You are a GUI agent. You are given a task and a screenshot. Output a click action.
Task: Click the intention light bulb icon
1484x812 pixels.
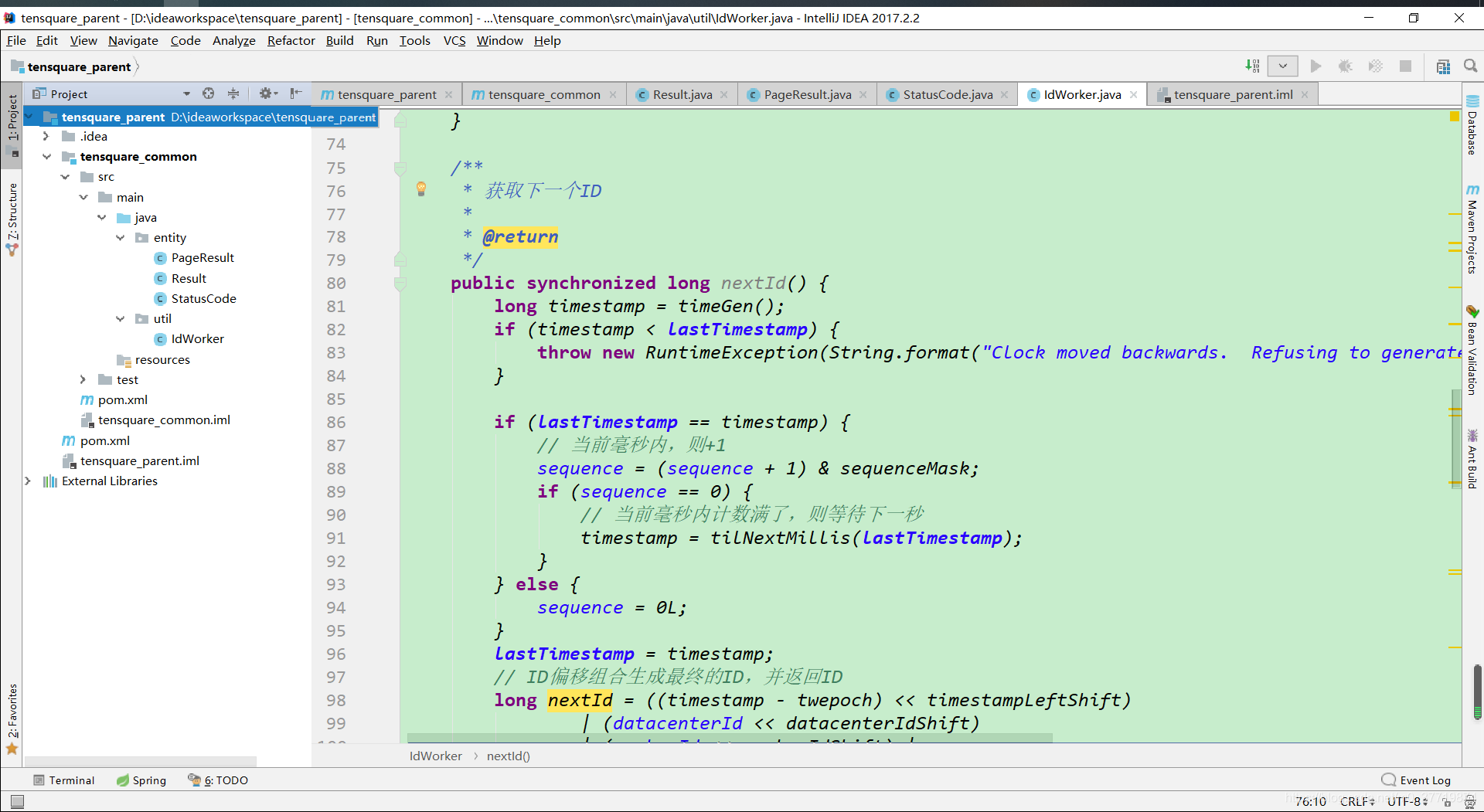(421, 189)
